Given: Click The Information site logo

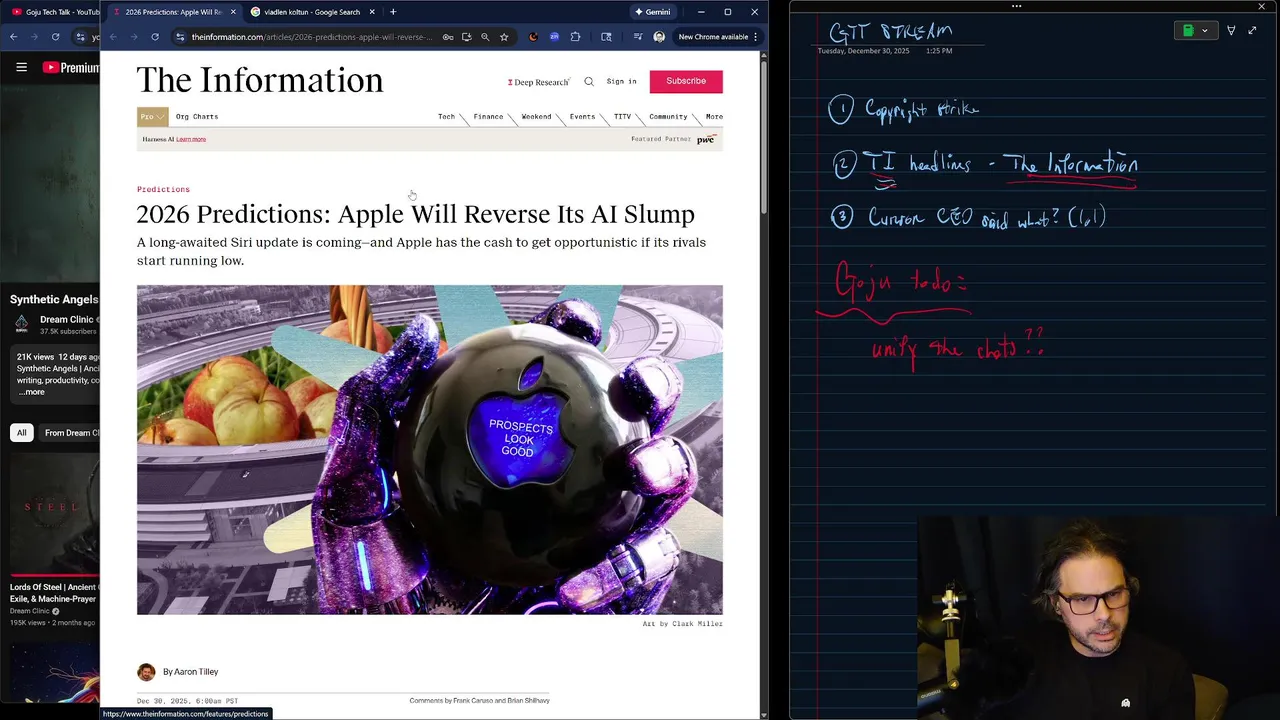Looking at the screenshot, I should coord(260,80).
